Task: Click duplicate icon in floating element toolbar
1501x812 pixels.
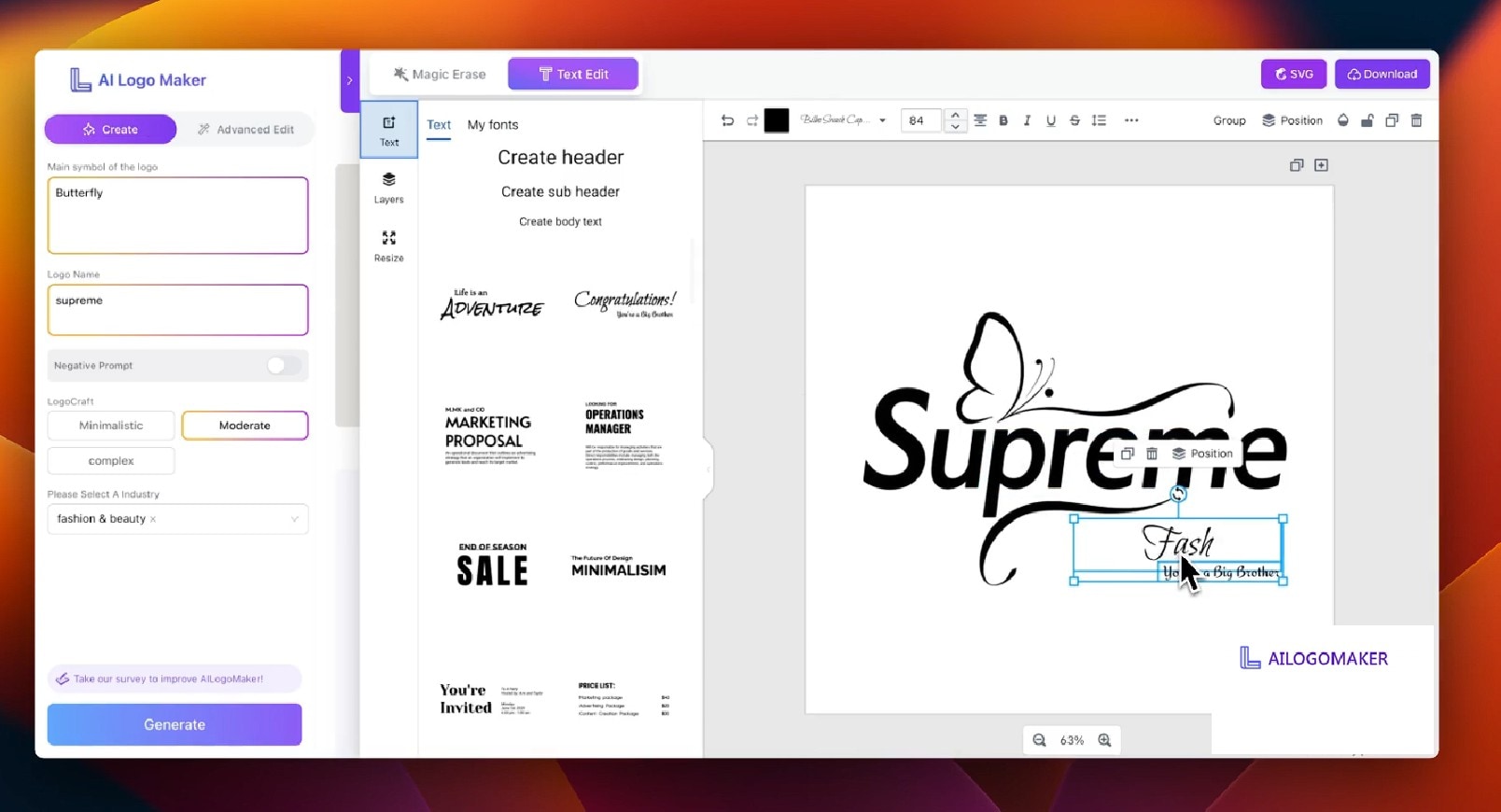Action: [1128, 454]
